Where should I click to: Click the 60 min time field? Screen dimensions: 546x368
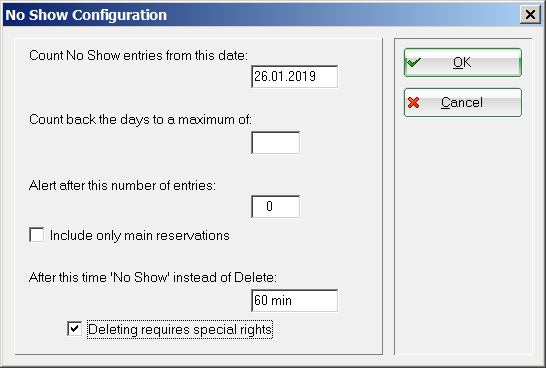294,300
